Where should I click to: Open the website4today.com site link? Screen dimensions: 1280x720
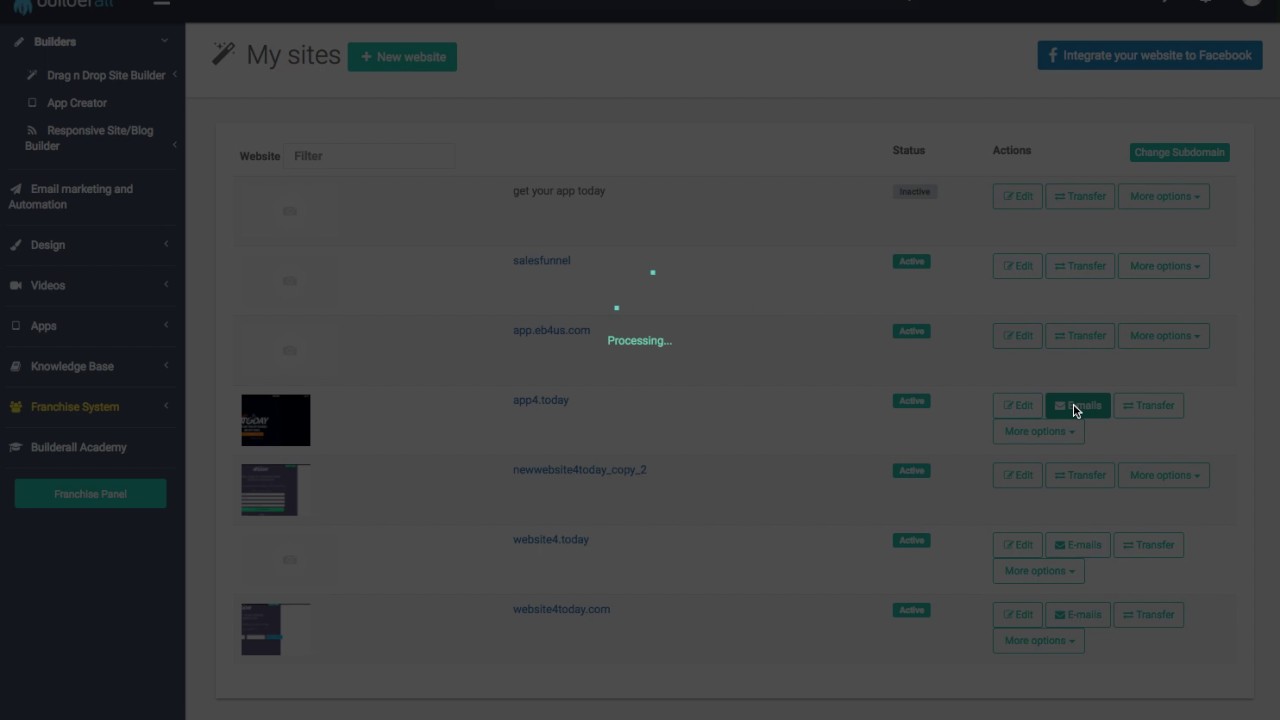coord(561,609)
